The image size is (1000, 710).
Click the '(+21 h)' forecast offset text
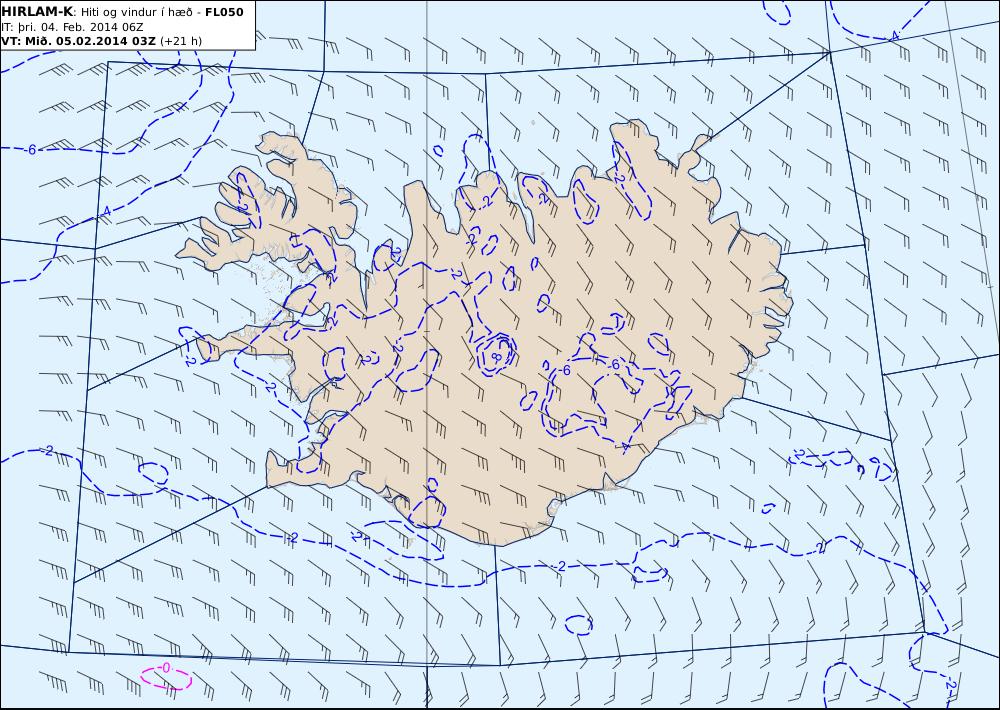(180, 41)
